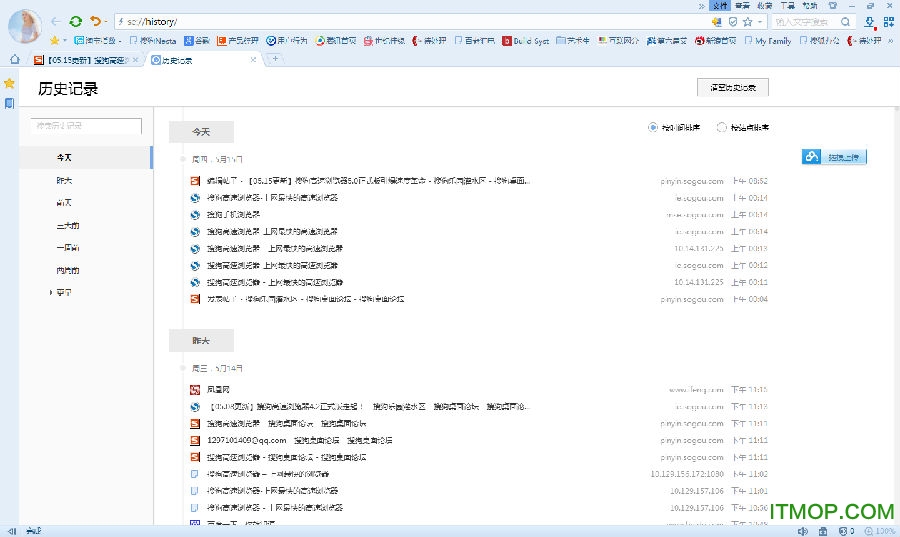Click the home icon in the tab bar
The width and height of the screenshot is (900, 537).
click(x=14, y=60)
